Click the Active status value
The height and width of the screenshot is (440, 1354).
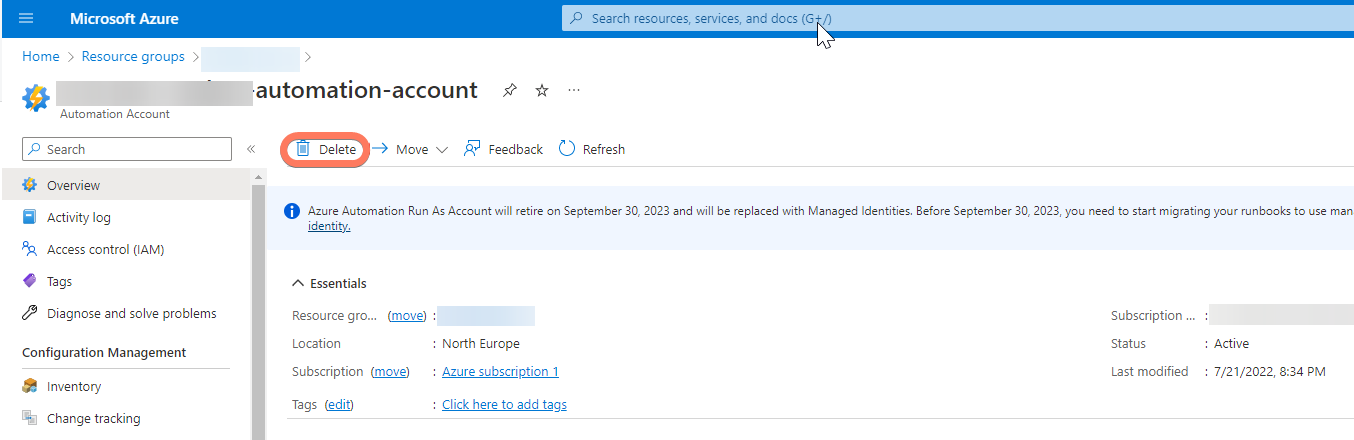coord(1231,343)
